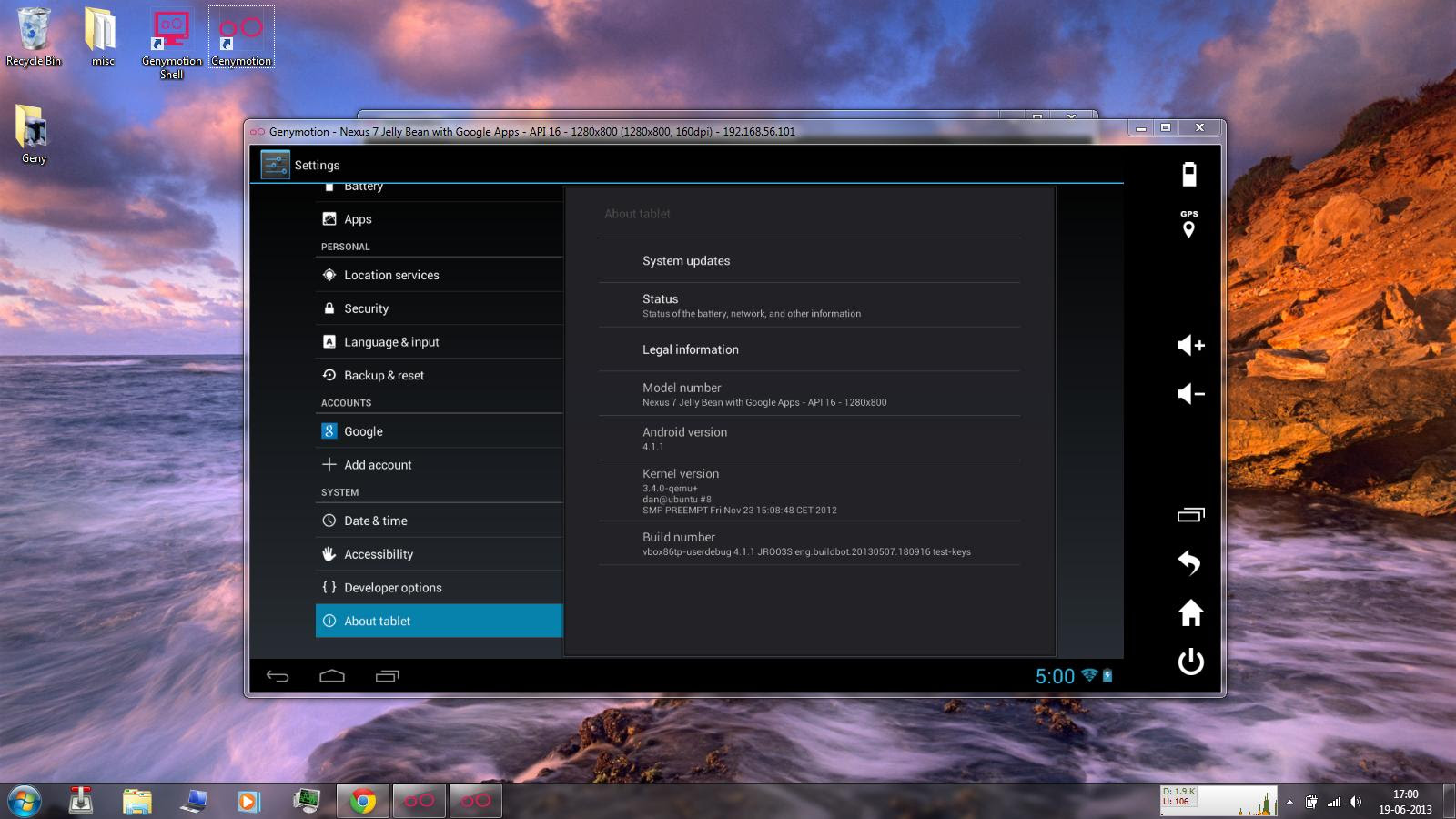Open Location services settings

(x=439, y=275)
